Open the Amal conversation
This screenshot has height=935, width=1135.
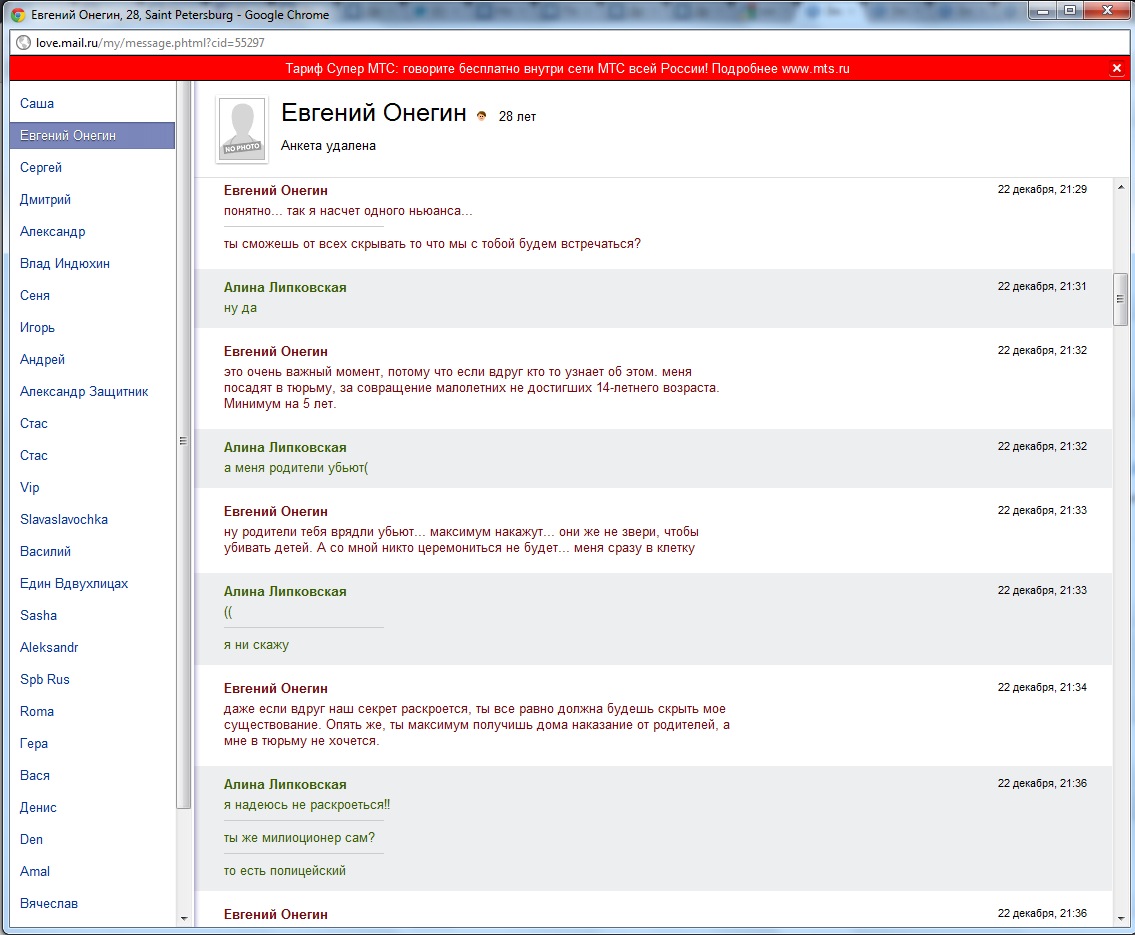[35, 871]
